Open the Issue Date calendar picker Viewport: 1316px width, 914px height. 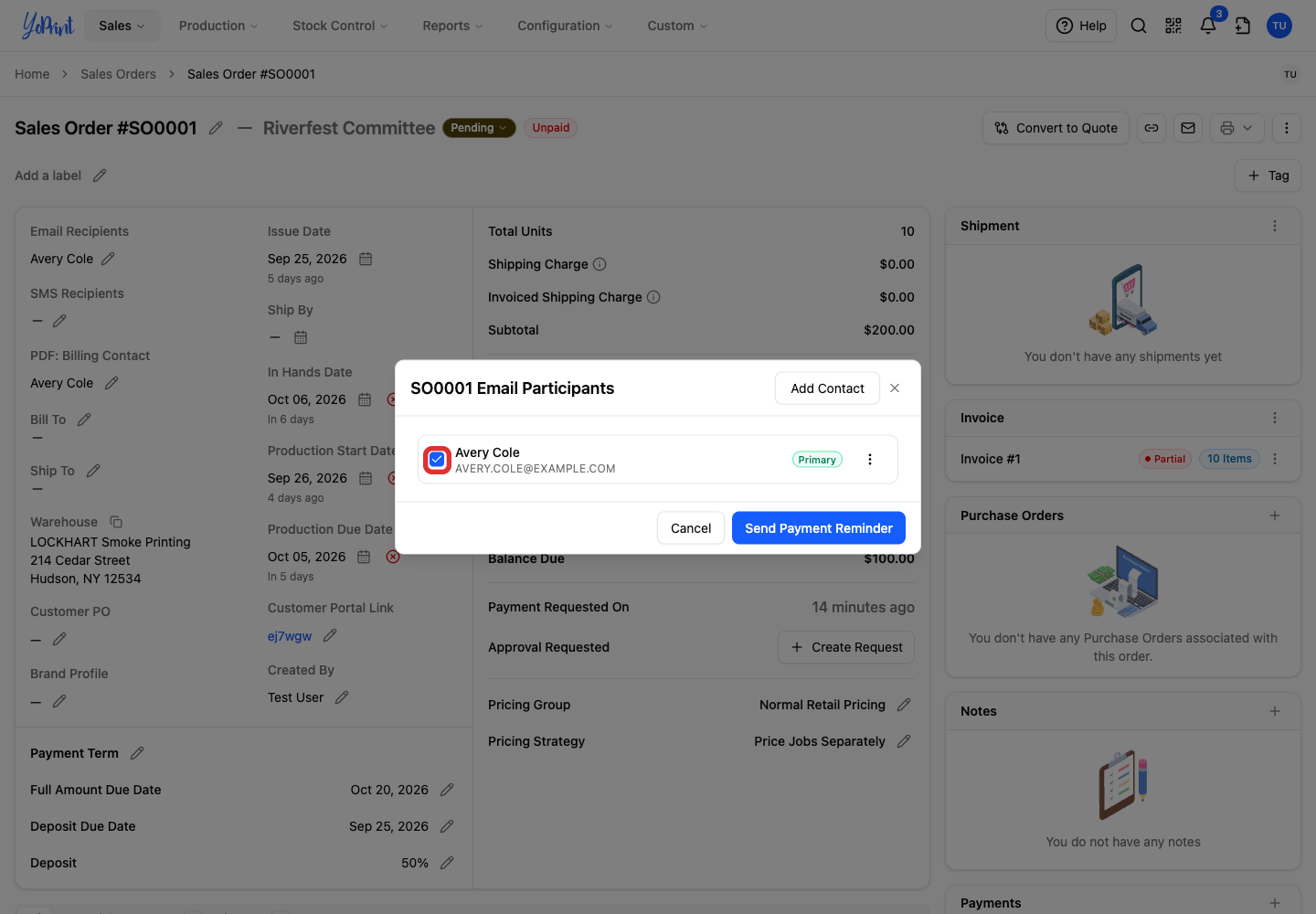pos(366,259)
